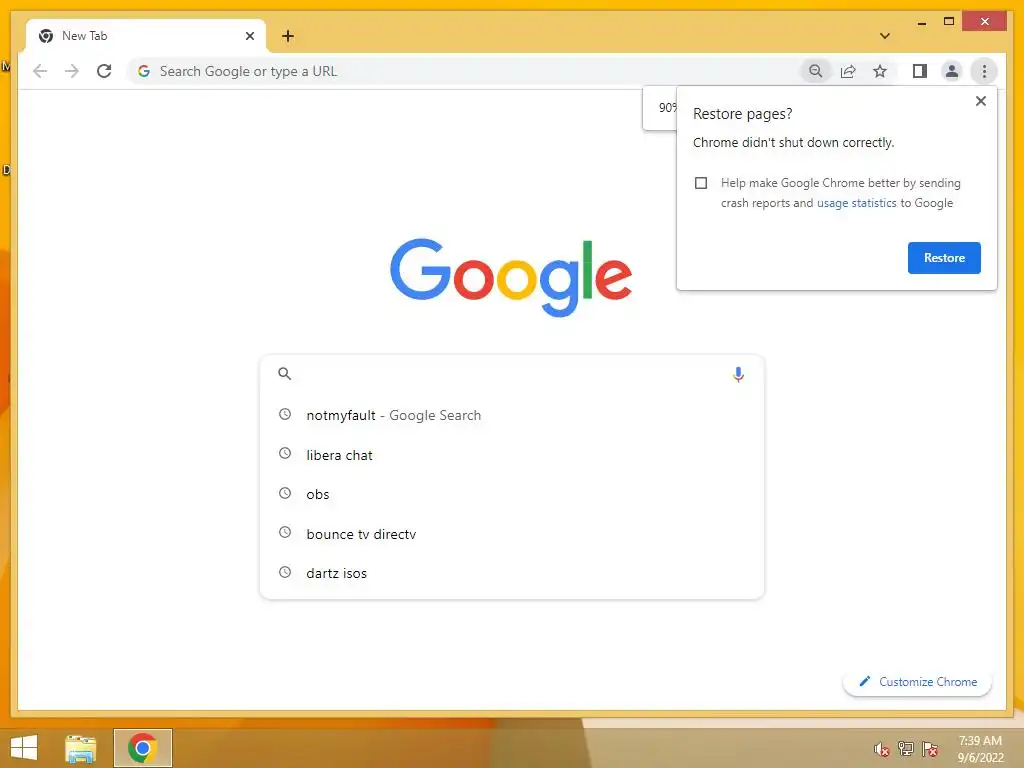Bookmark this tab with the star icon
1024x768 pixels.
click(x=880, y=71)
